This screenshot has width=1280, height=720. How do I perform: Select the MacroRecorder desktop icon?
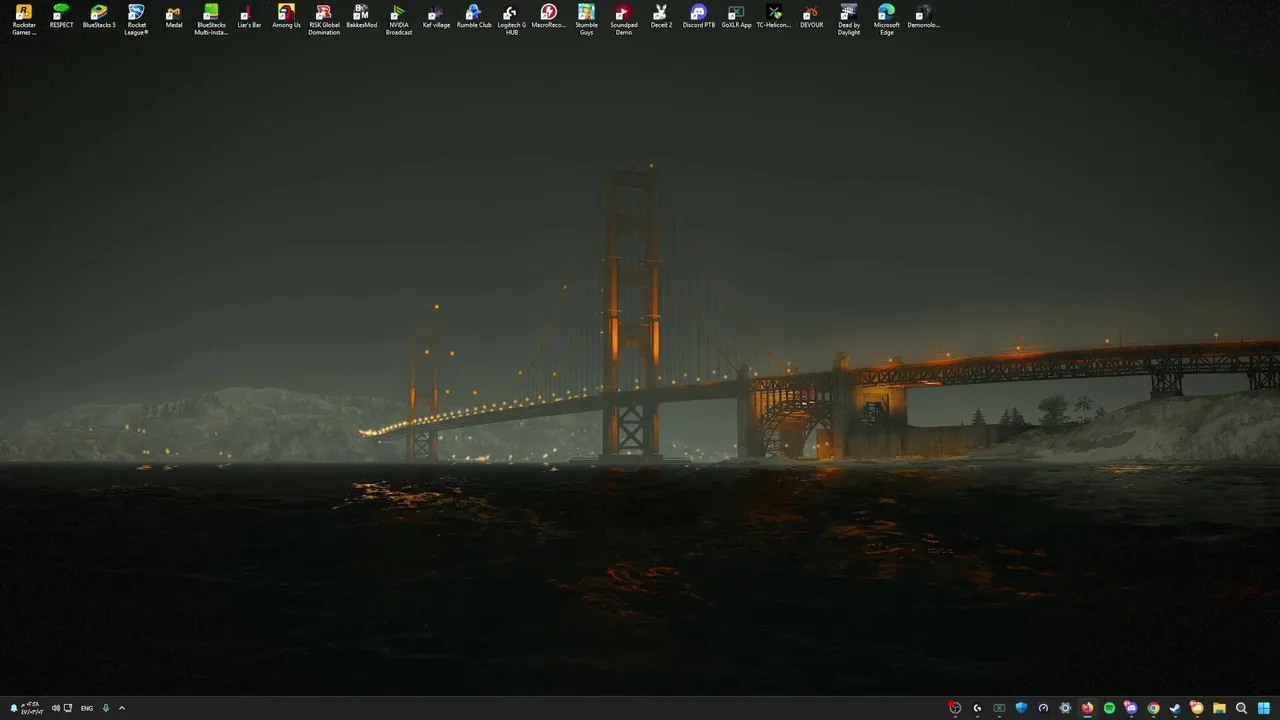pyautogui.click(x=548, y=17)
